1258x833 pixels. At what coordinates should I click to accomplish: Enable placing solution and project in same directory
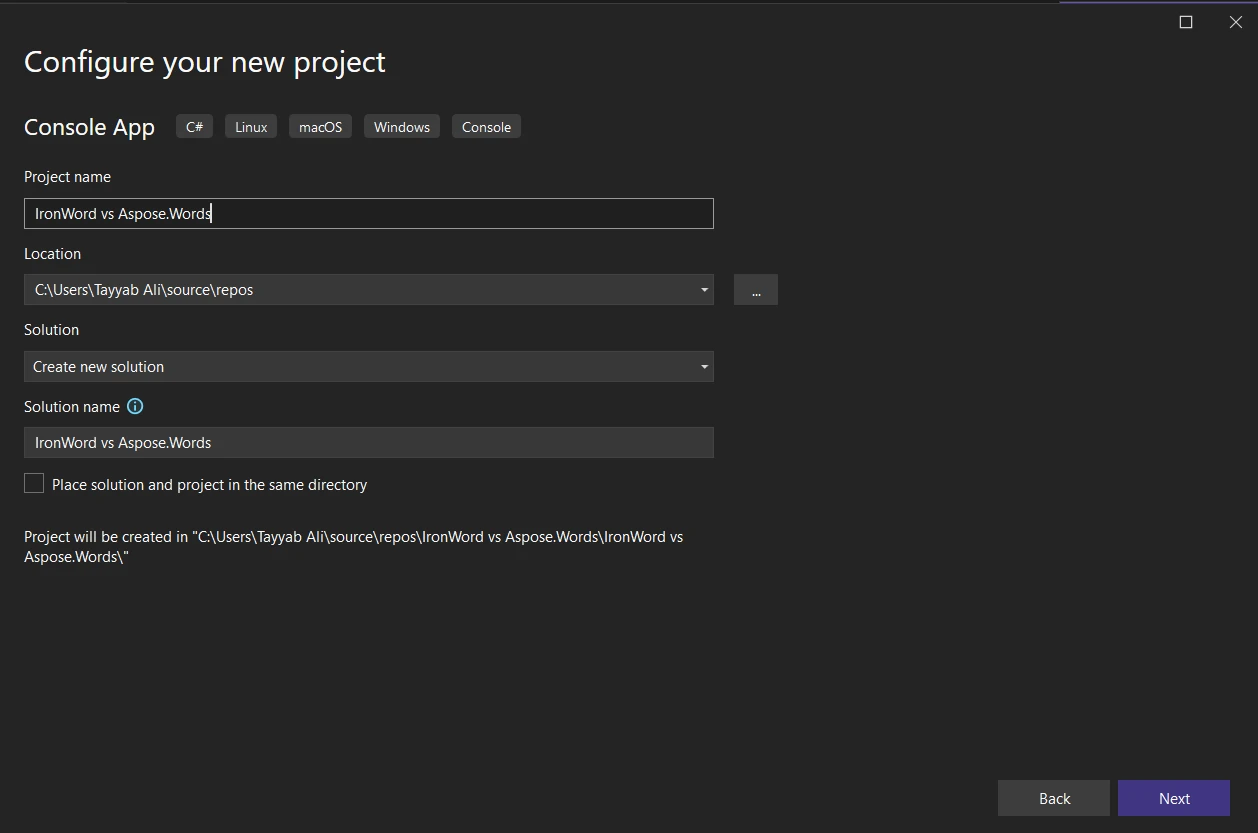(34, 484)
